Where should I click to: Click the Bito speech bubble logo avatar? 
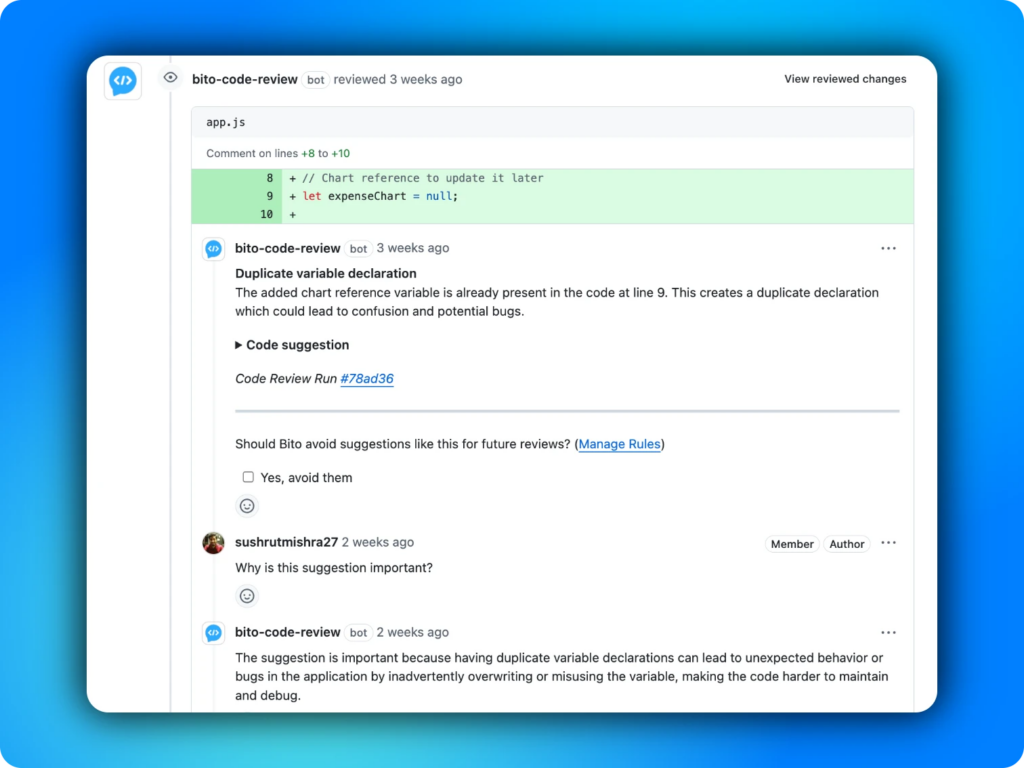[x=121, y=81]
